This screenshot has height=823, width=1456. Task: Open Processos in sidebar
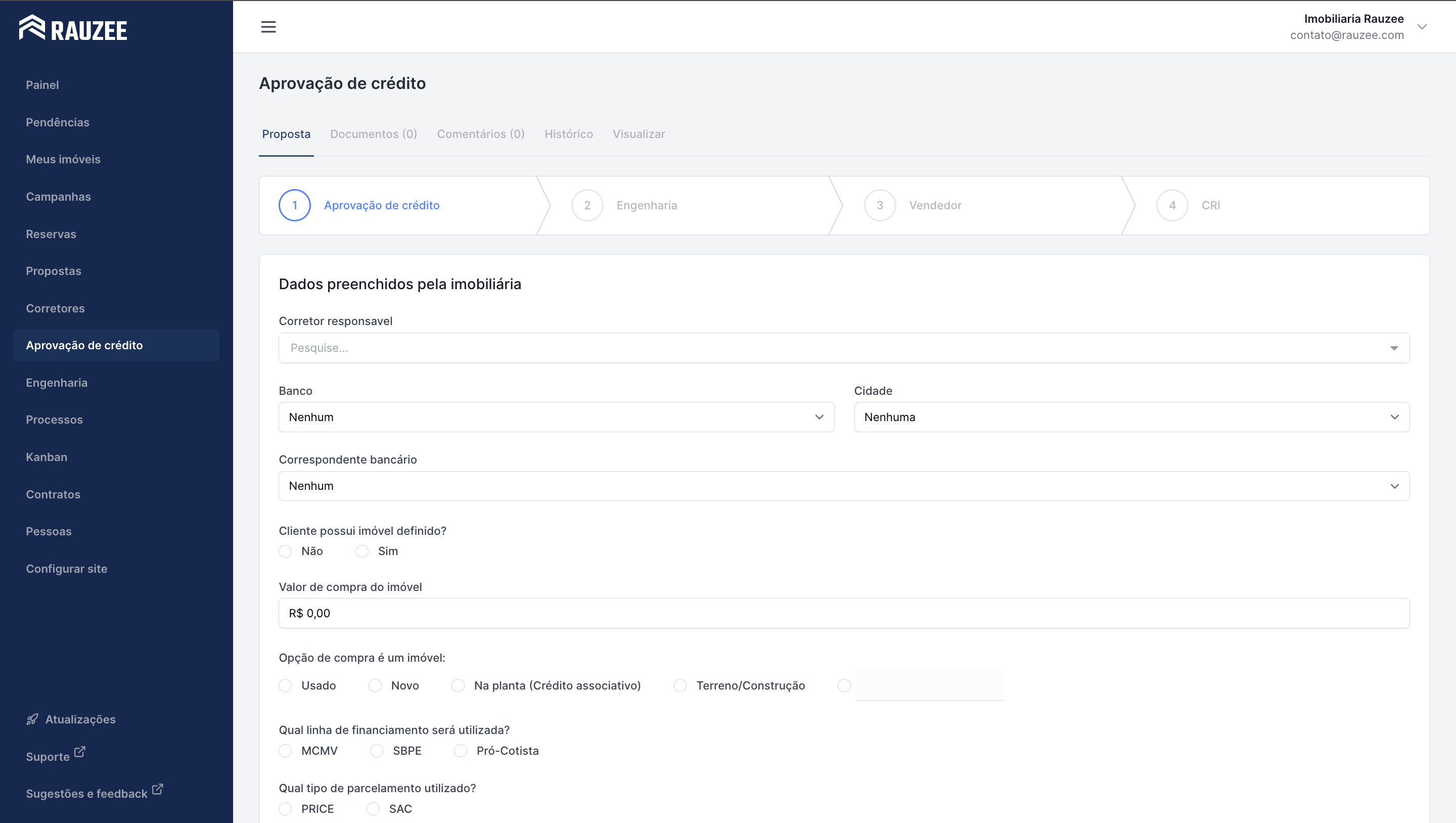[54, 420]
